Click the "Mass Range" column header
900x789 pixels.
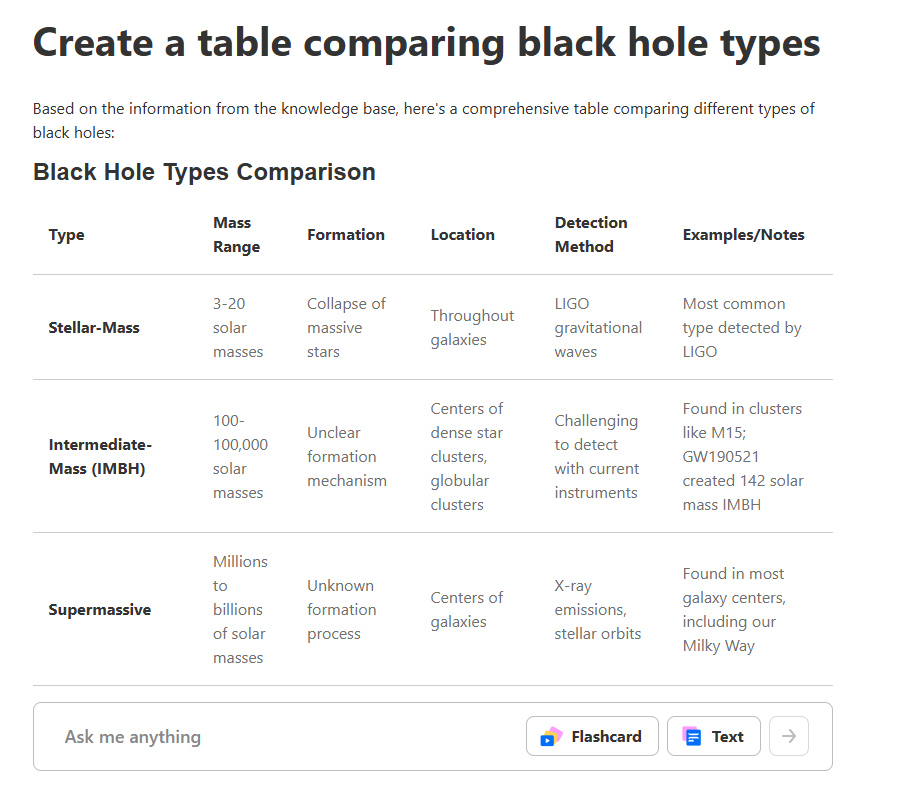coord(236,235)
